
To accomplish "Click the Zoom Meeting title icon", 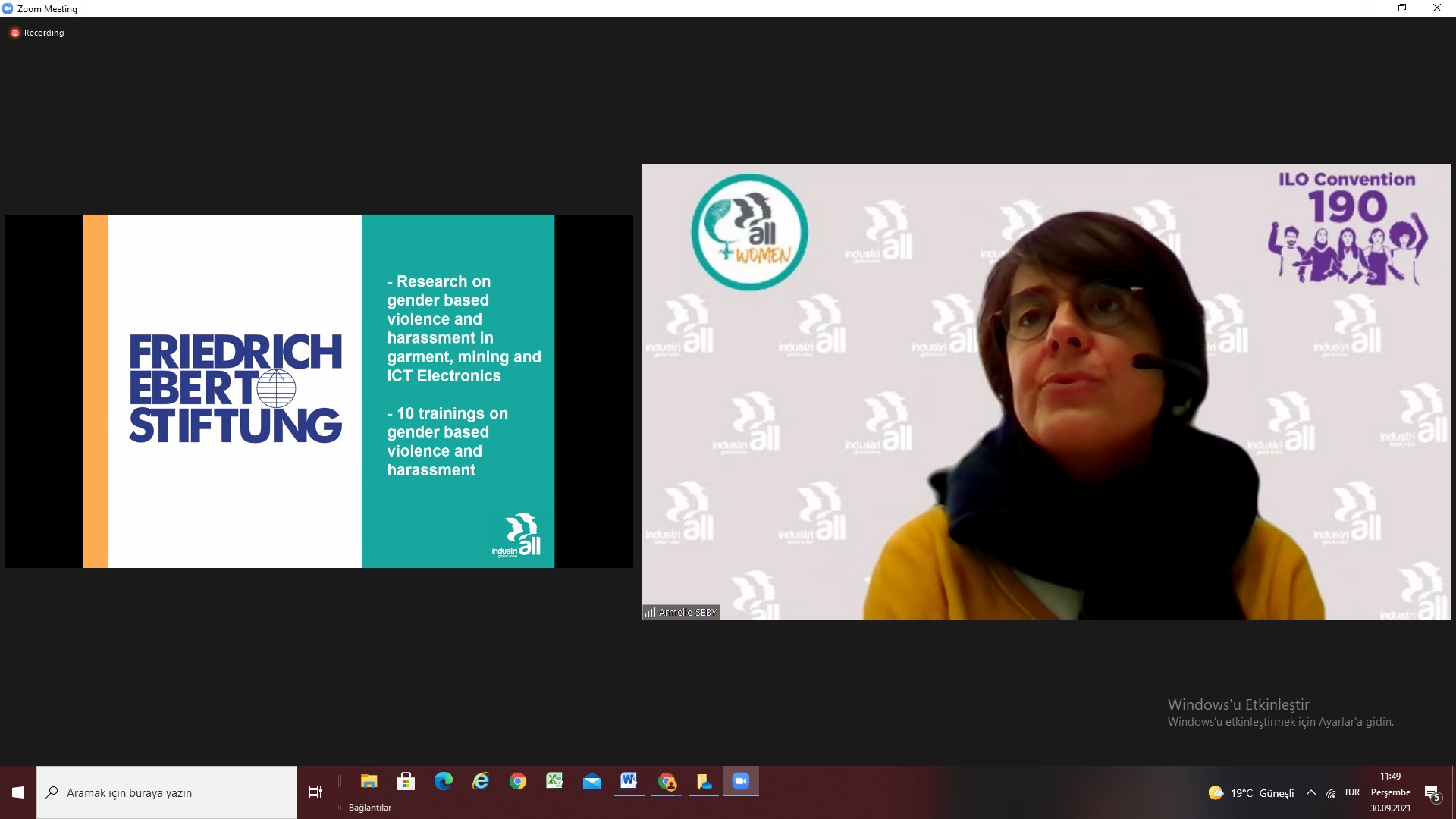I will pos(8,8).
